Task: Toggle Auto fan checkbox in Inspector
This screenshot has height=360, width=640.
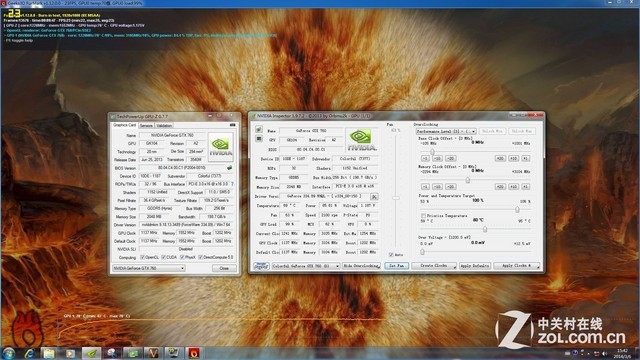Action: [x=391, y=255]
